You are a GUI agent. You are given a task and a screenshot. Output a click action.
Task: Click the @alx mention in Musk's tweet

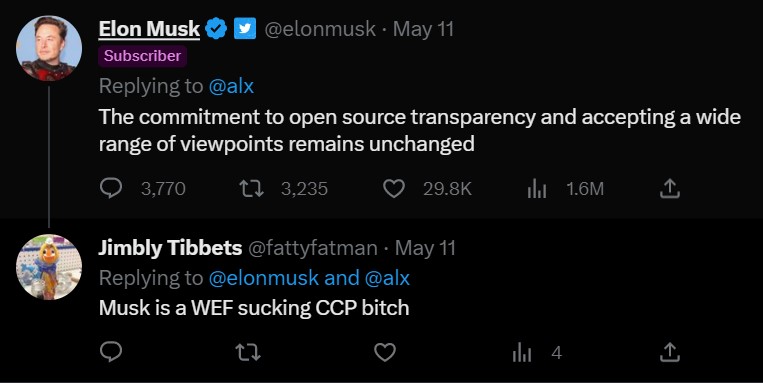[x=231, y=86]
